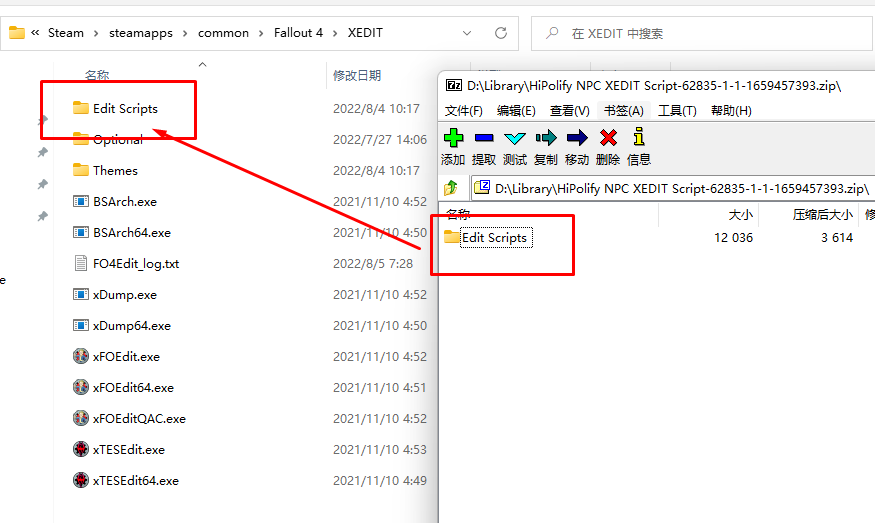This screenshot has height=523, width=875.
Task: Click the 7z icon in title bar
Action: 454,85
